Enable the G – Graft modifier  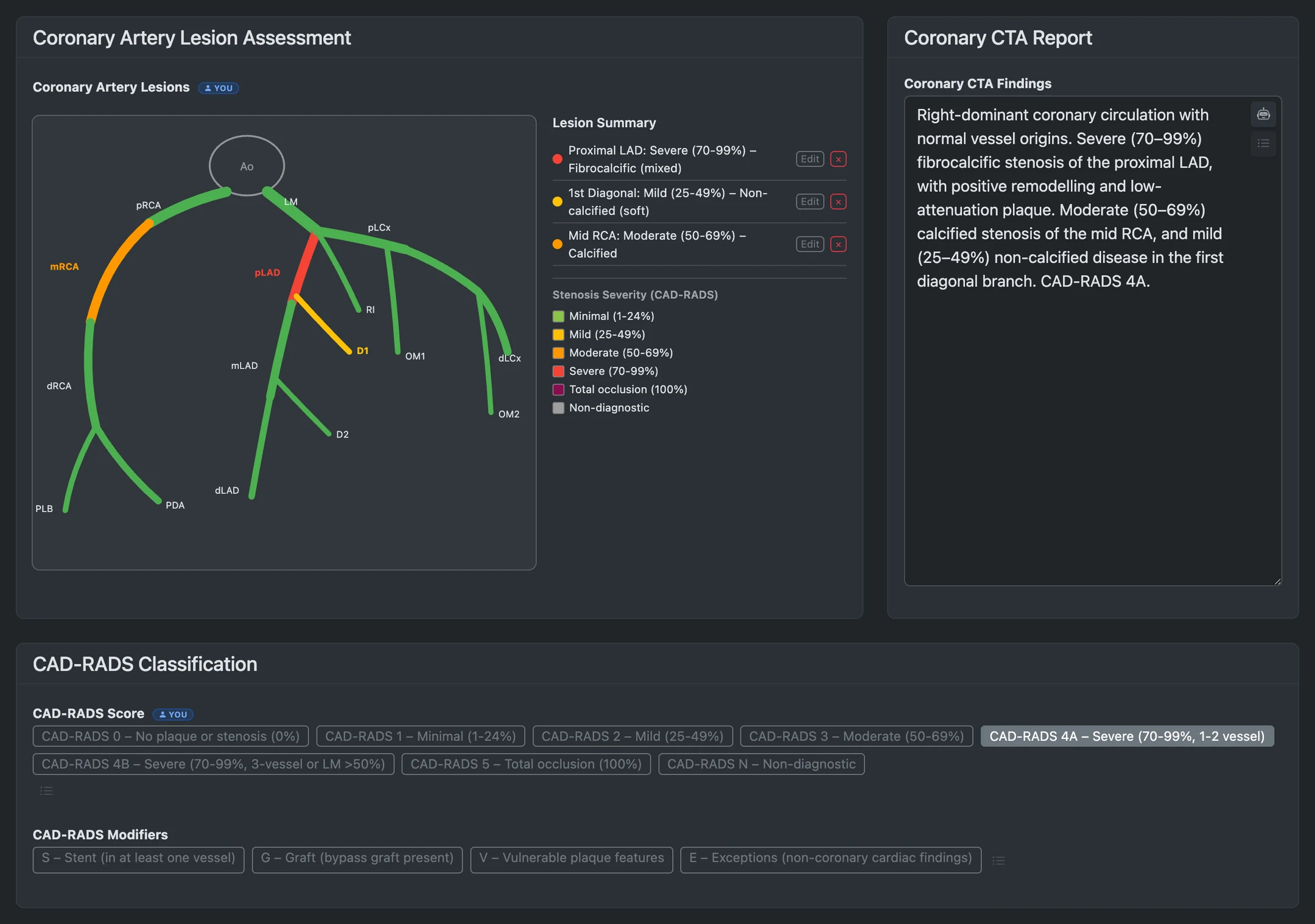pos(357,859)
